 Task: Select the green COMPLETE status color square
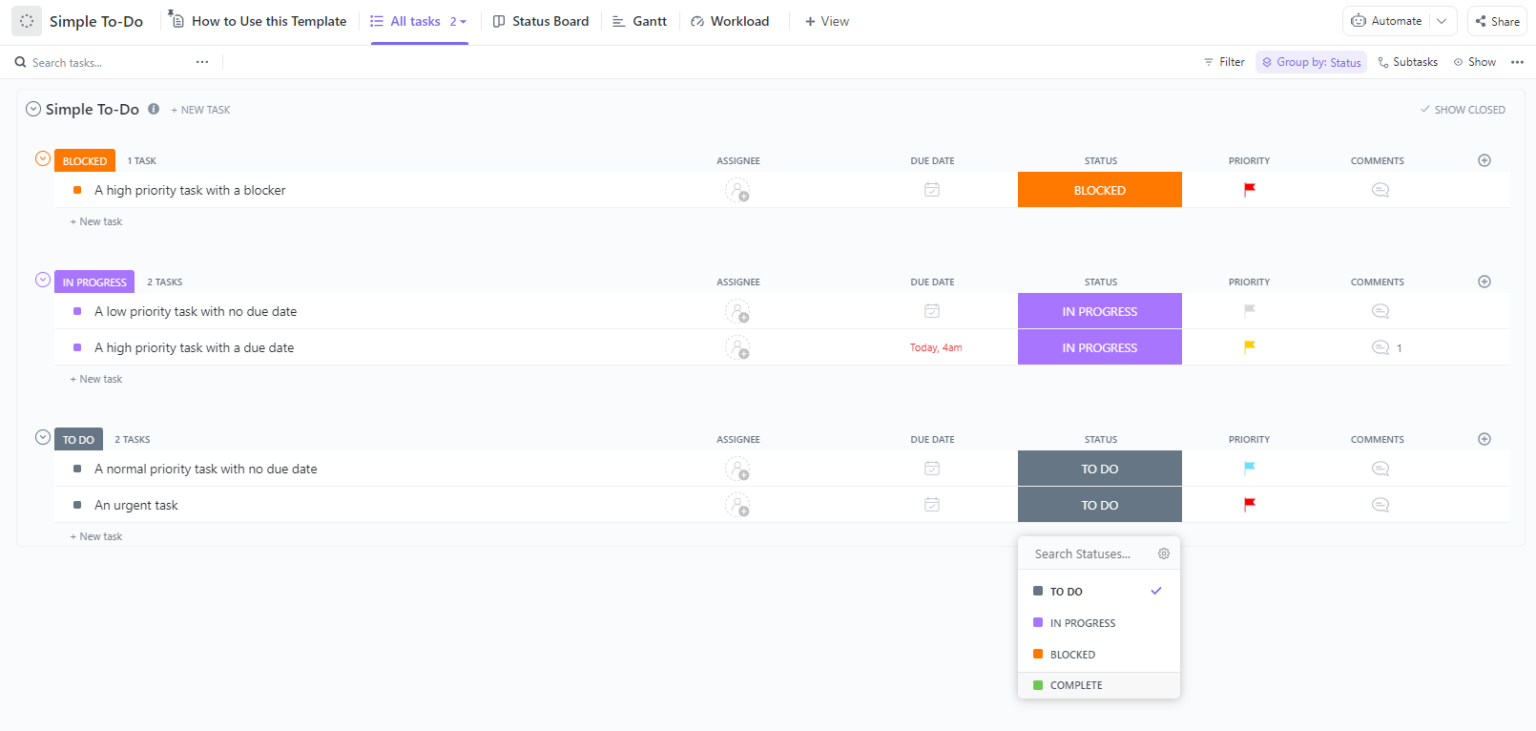1037,685
